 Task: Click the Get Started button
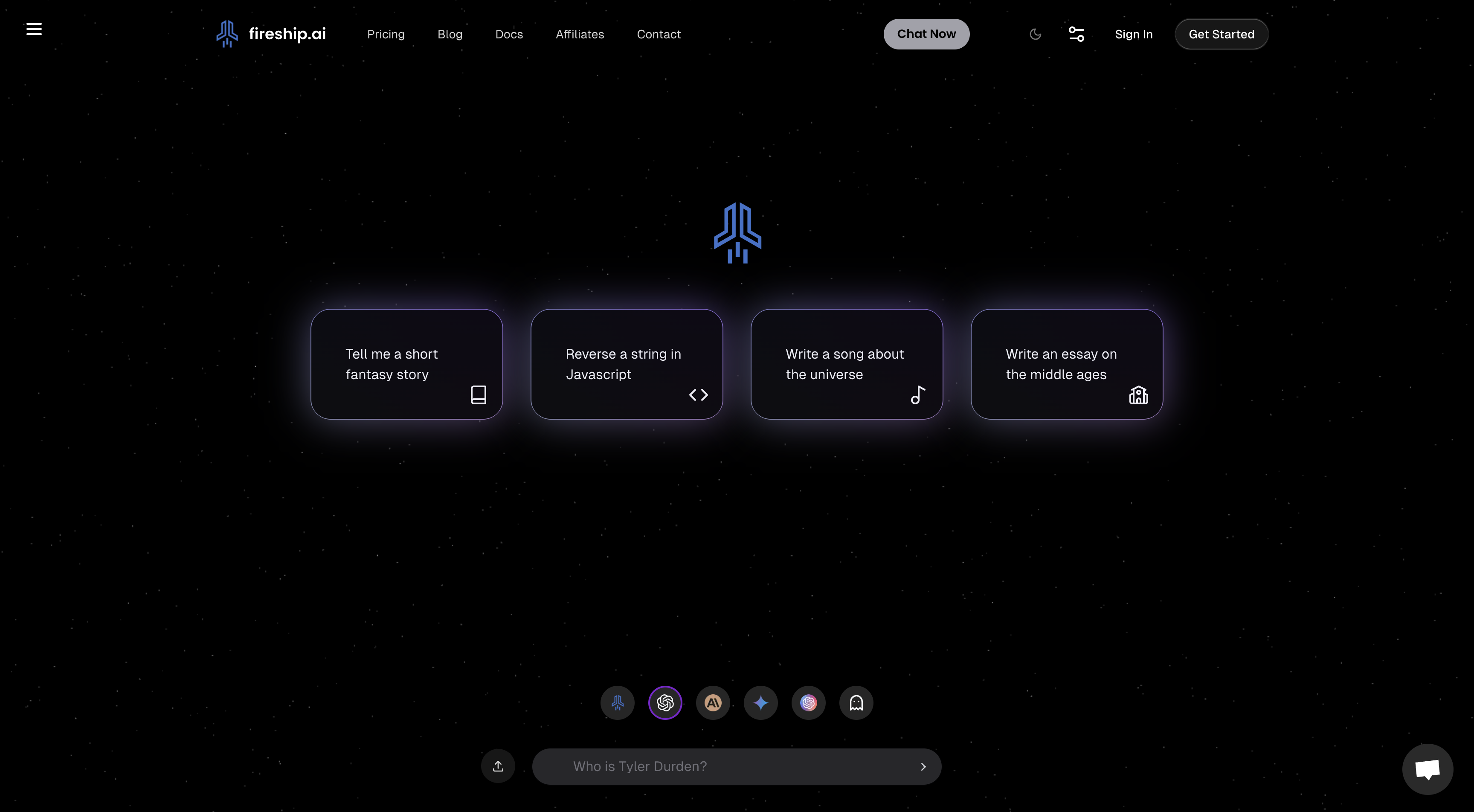(x=1221, y=35)
